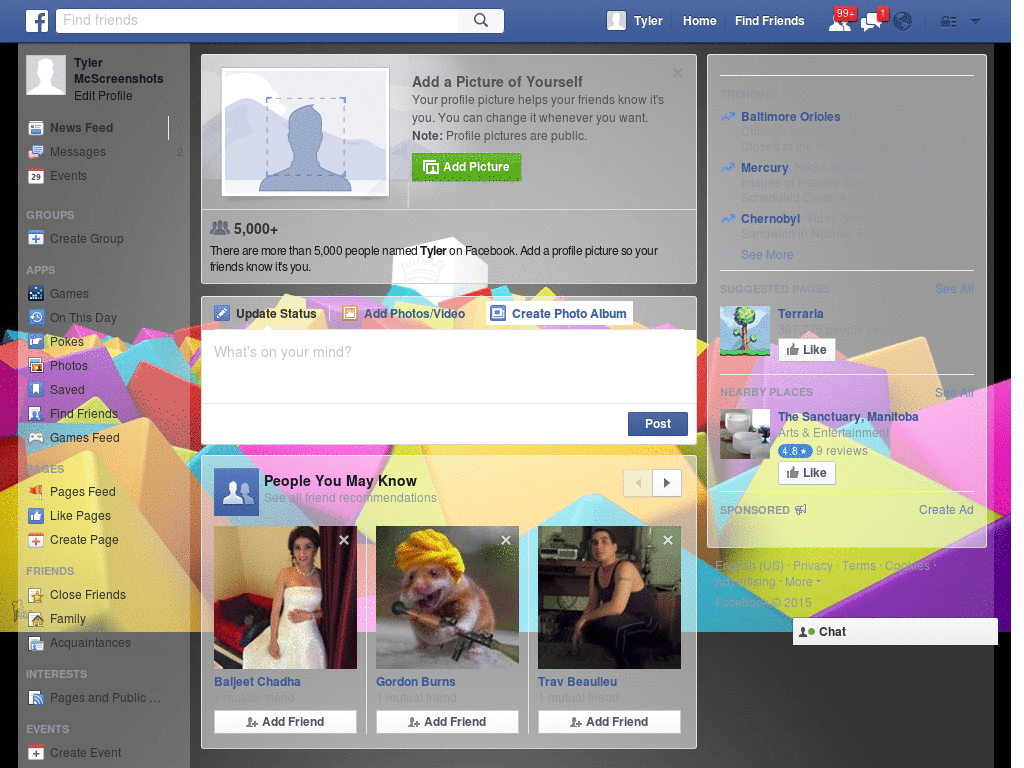Screen dimensions: 1024x768
Task: Like The Sanctuary, Manitoba page
Action: point(807,473)
